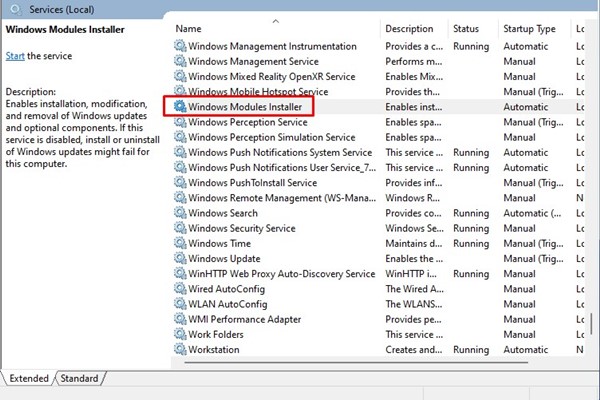Select Windows Security Service row
The width and height of the screenshot is (600, 400).
click(x=377, y=228)
